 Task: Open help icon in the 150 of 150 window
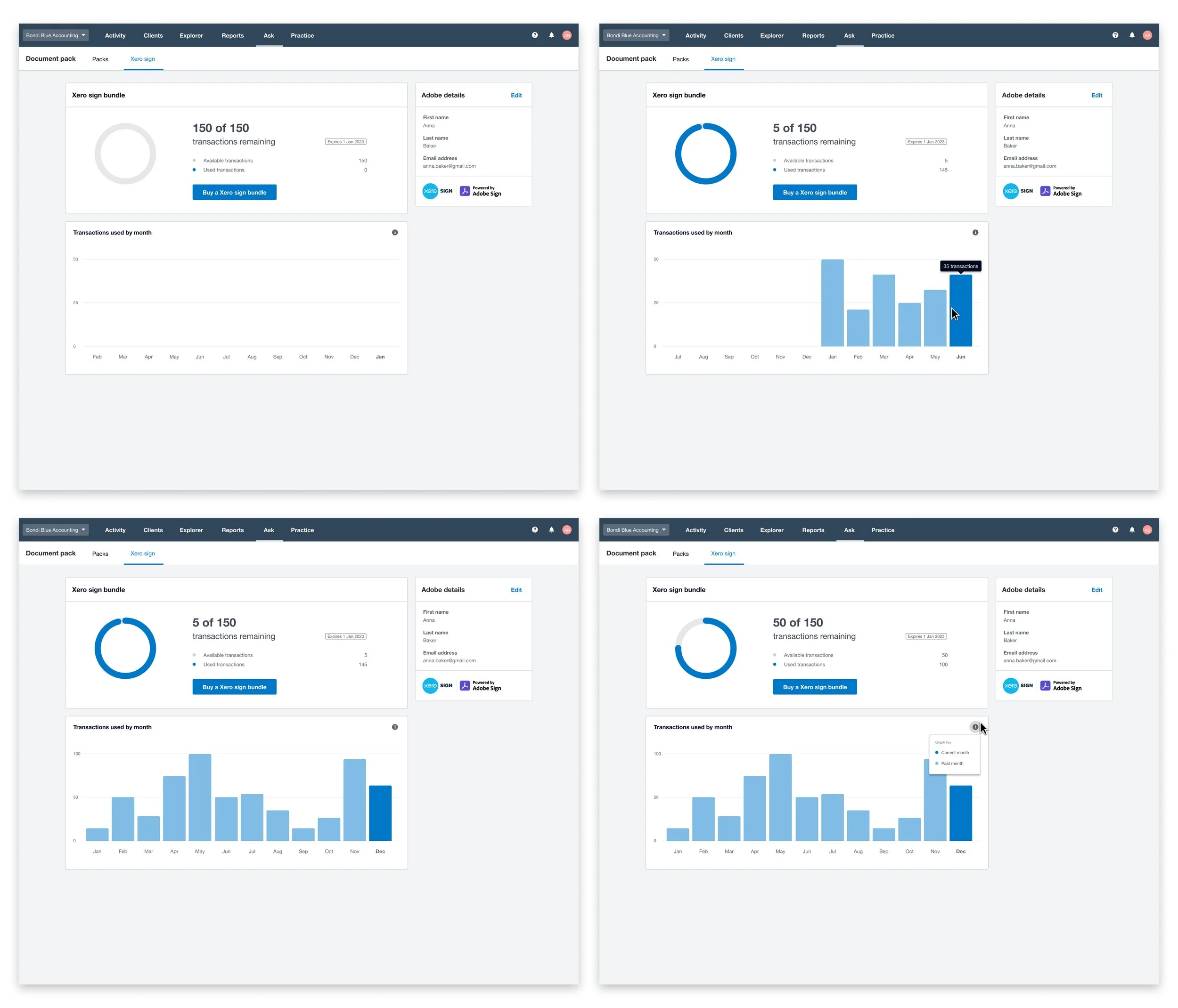pos(534,35)
